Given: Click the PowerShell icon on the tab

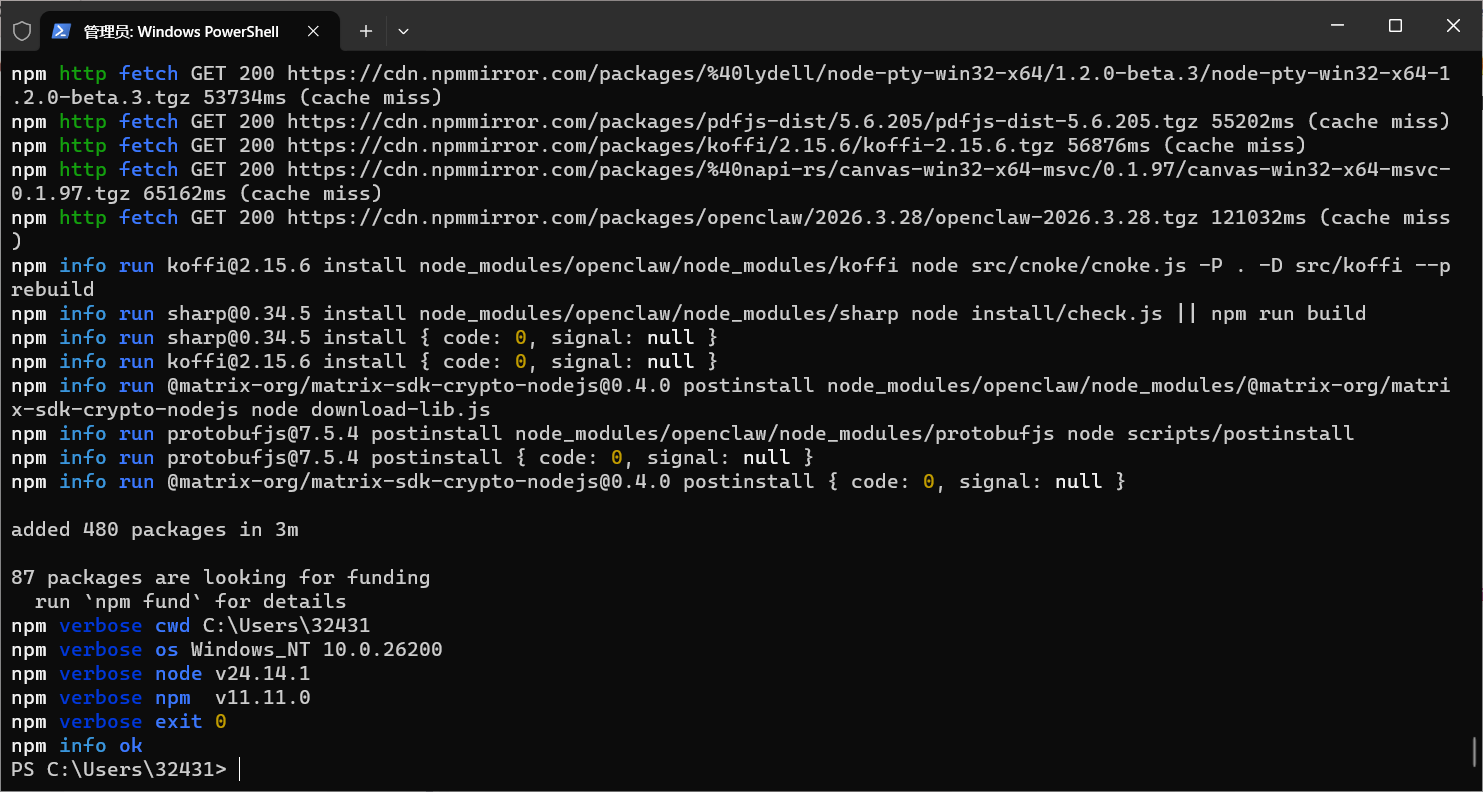Looking at the screenshot, I should click(61, 31).
